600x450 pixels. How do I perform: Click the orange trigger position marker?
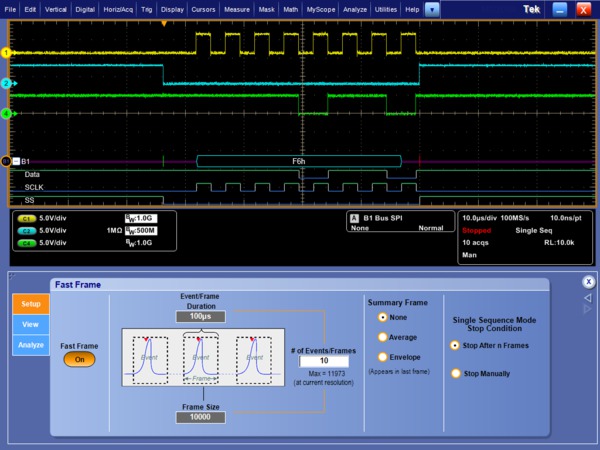164,23
